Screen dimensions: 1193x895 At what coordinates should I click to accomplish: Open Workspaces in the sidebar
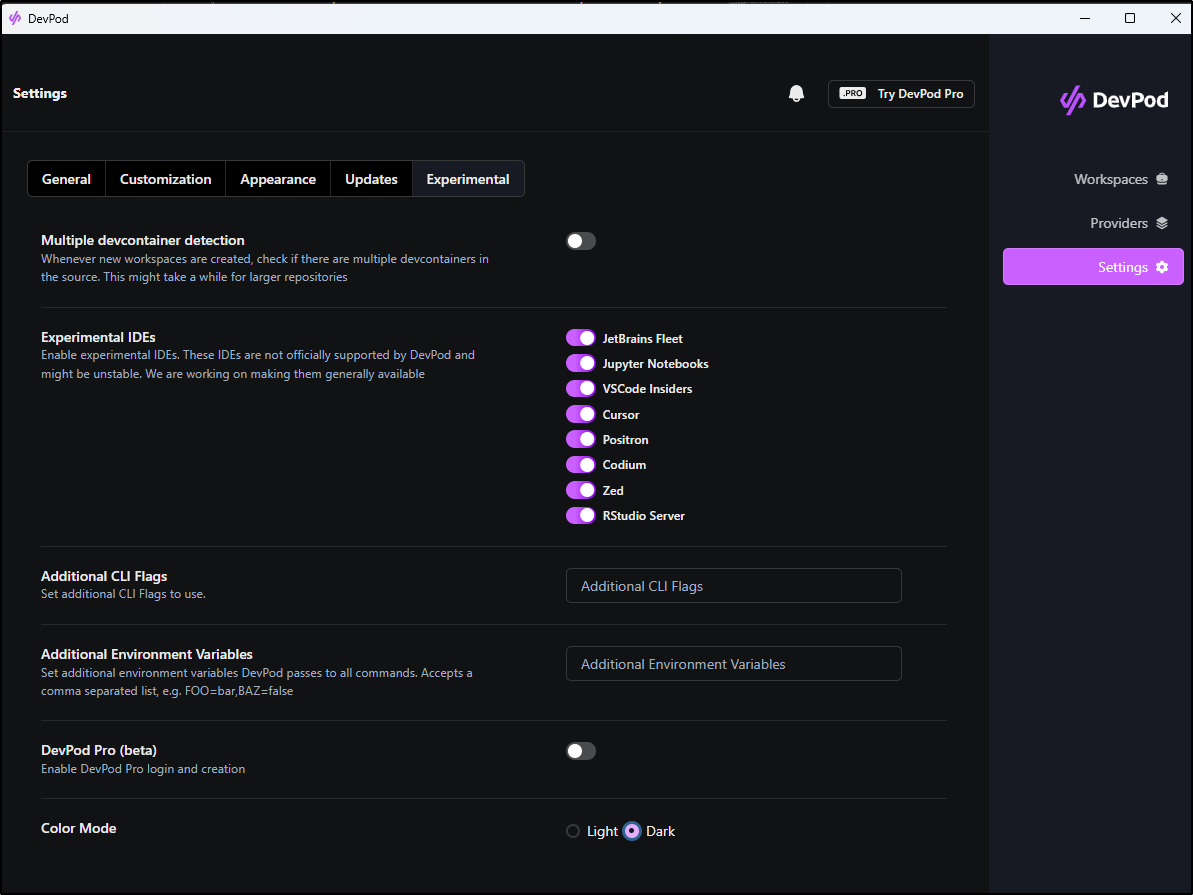(x=1120, y=179)
